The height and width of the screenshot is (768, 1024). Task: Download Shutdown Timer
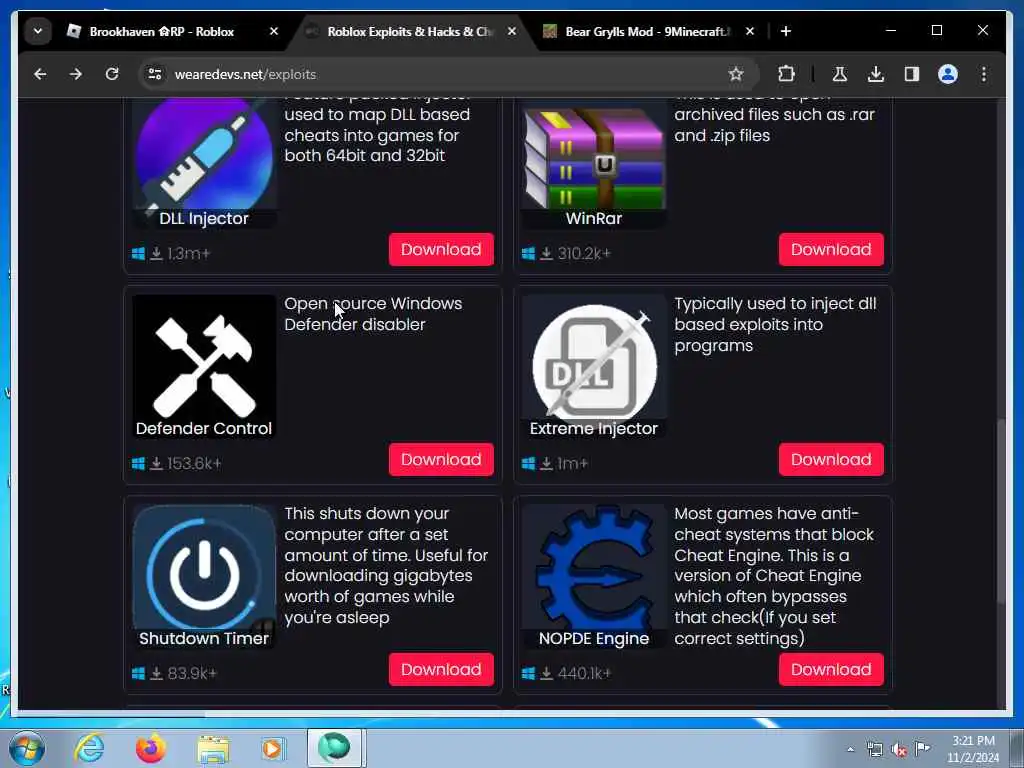click(x=441, y=669)
